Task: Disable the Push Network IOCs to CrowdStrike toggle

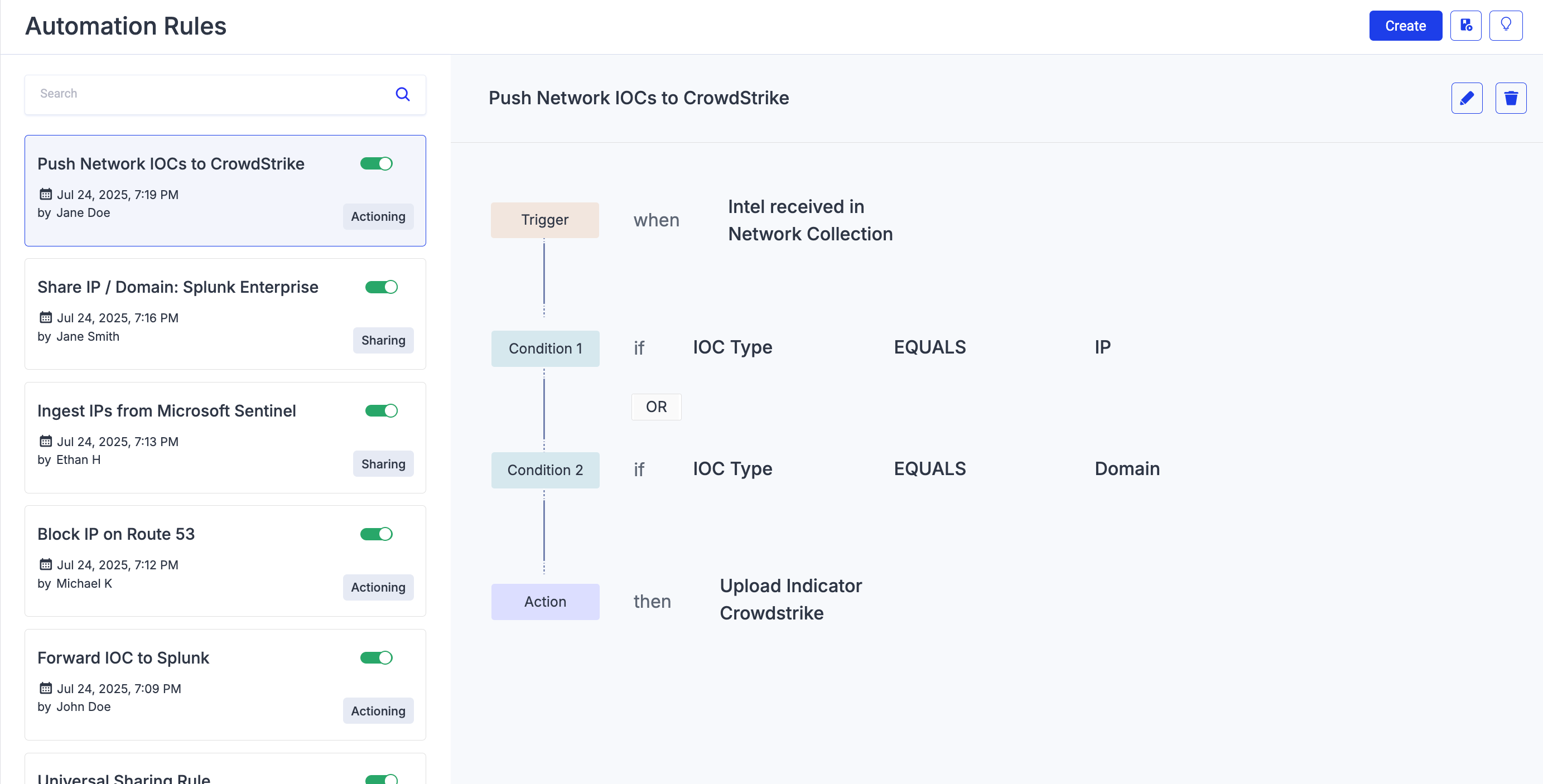Action: tap(376, 163)
